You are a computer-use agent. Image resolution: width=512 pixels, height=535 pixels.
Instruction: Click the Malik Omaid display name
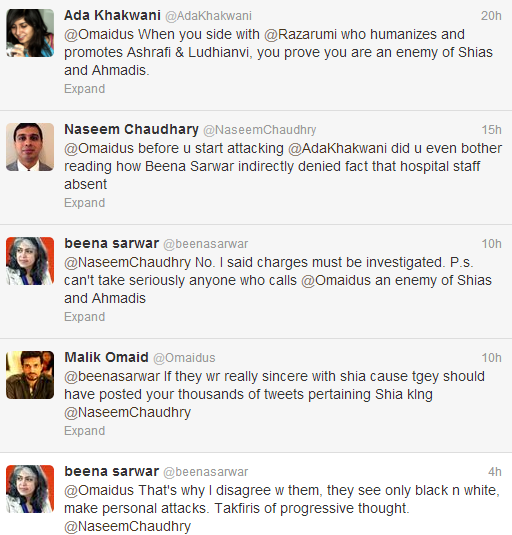(106, 357)
